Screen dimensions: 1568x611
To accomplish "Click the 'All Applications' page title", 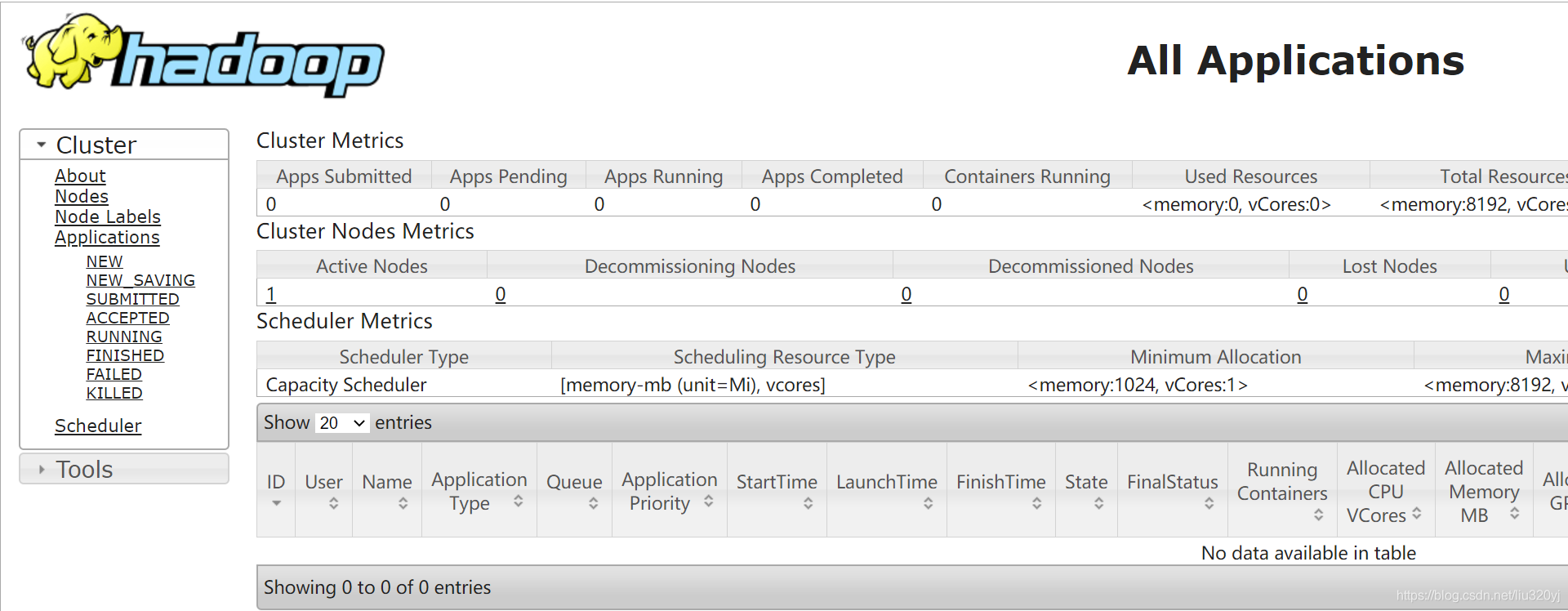I will [1296, 60].
